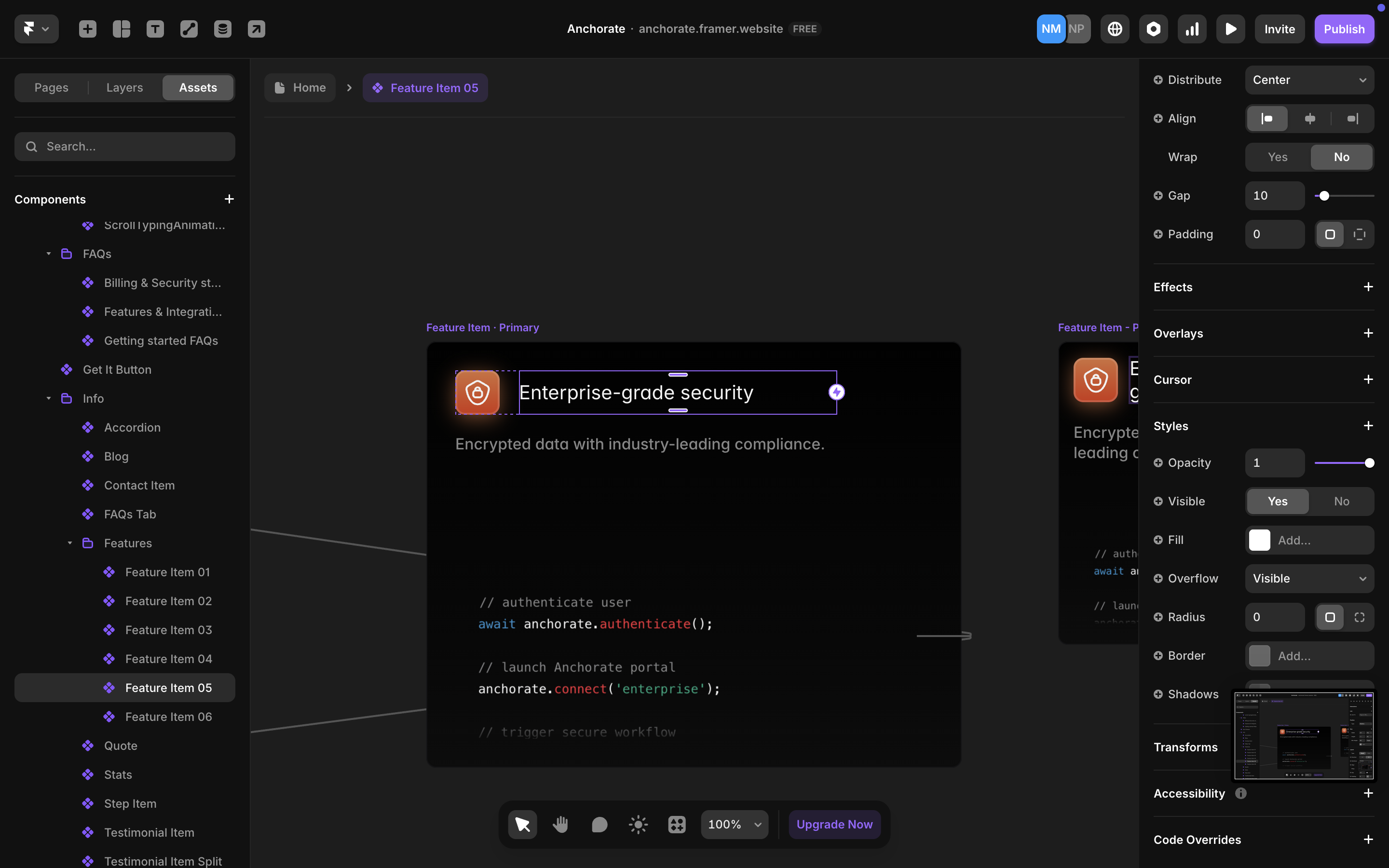Image resolution: width=1389 pixels, height=868 pixels.
Task: Click the Upgrade Now button
Action: point(834,825)
